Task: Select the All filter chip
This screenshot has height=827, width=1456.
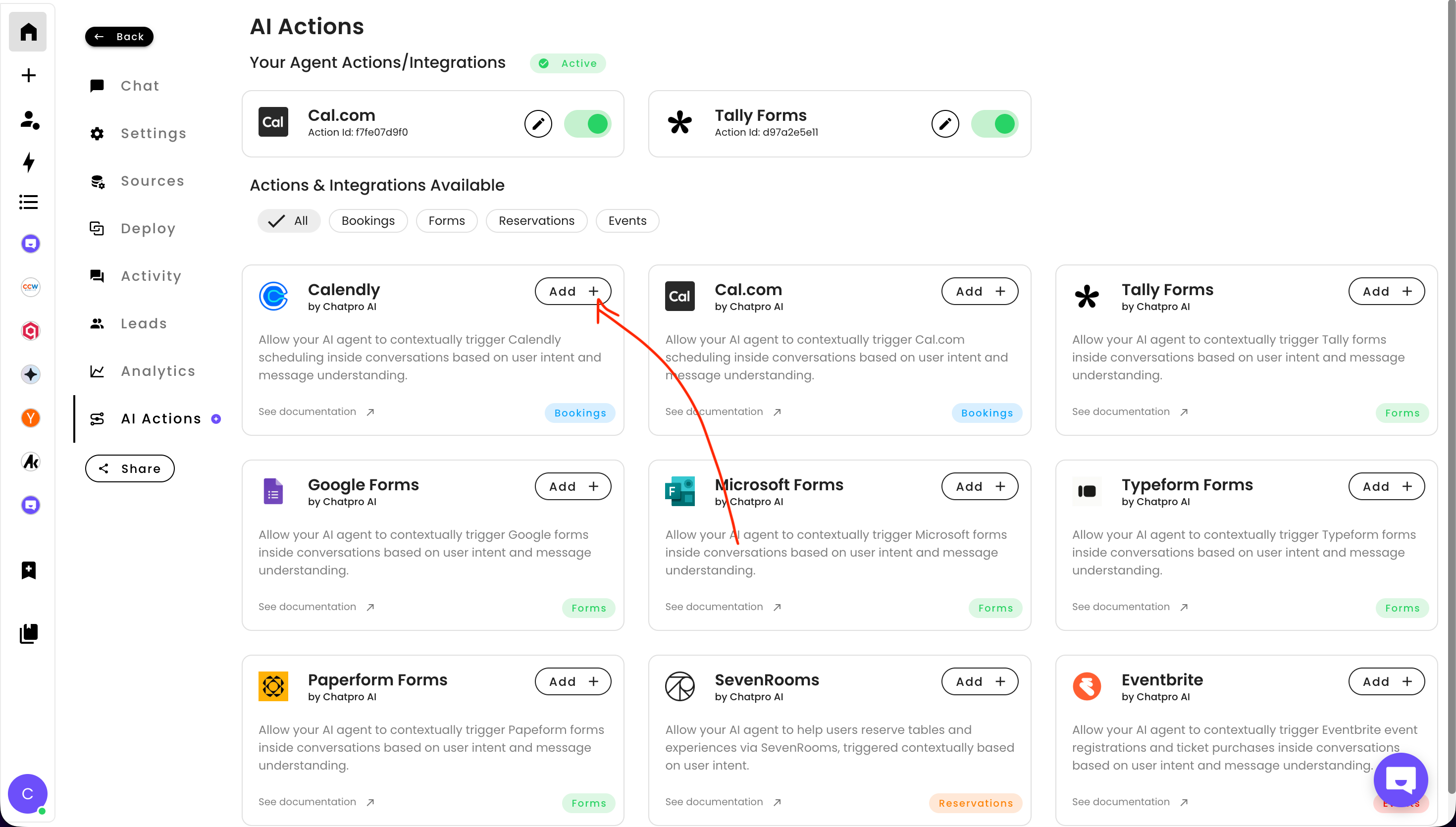Action: coord(288,221)
